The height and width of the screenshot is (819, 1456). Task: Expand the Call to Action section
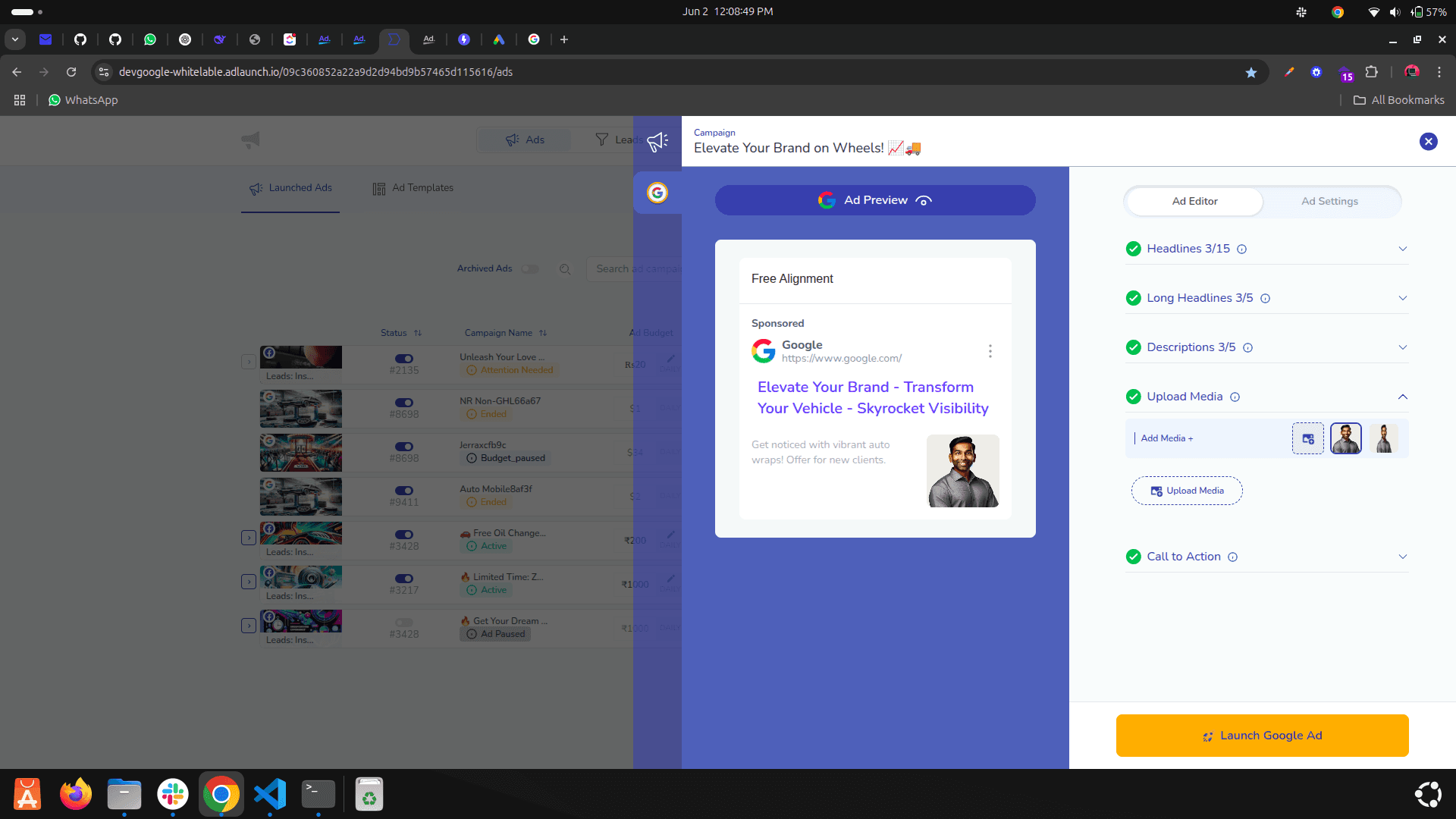click(x=1403, y=557)
